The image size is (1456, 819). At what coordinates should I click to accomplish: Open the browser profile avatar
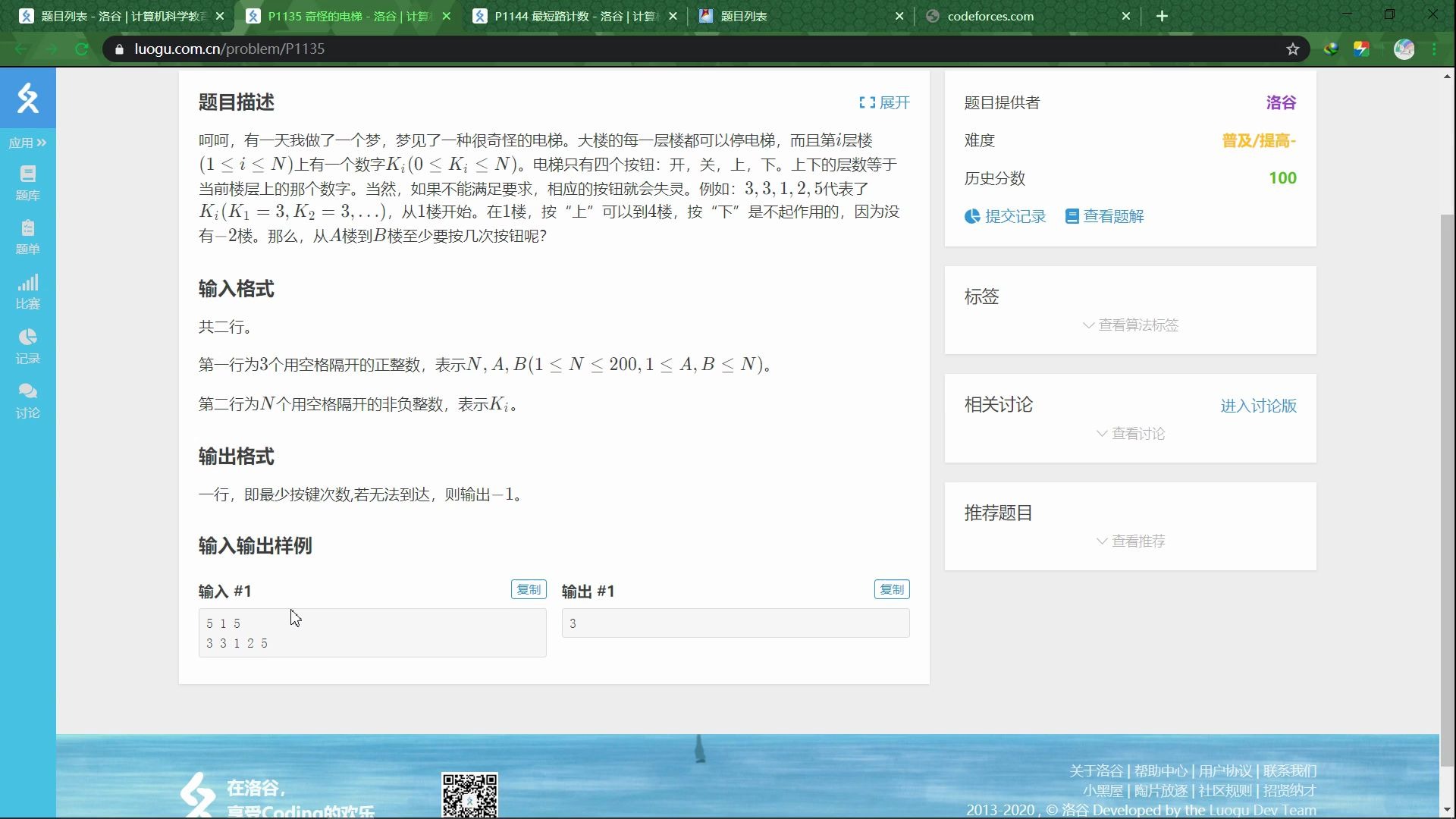pyautogui.click(x=1404, y=49)
